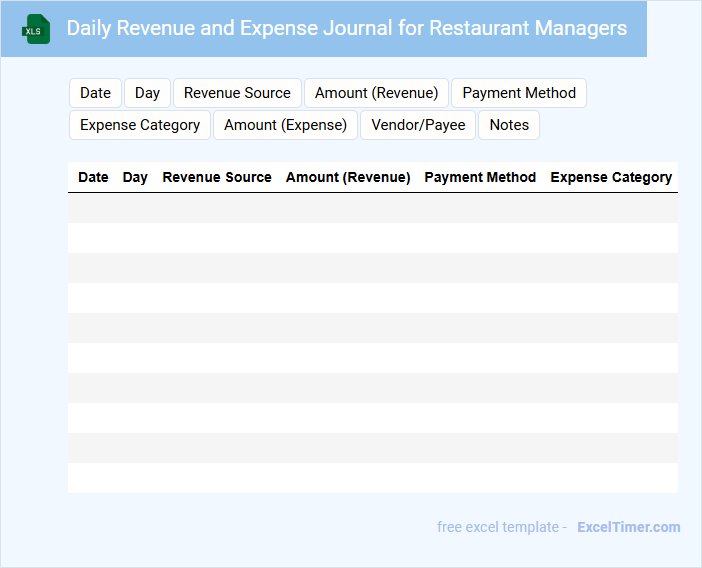
Task: Select the Vendor/Payee tag
Action: coord(418,125)
